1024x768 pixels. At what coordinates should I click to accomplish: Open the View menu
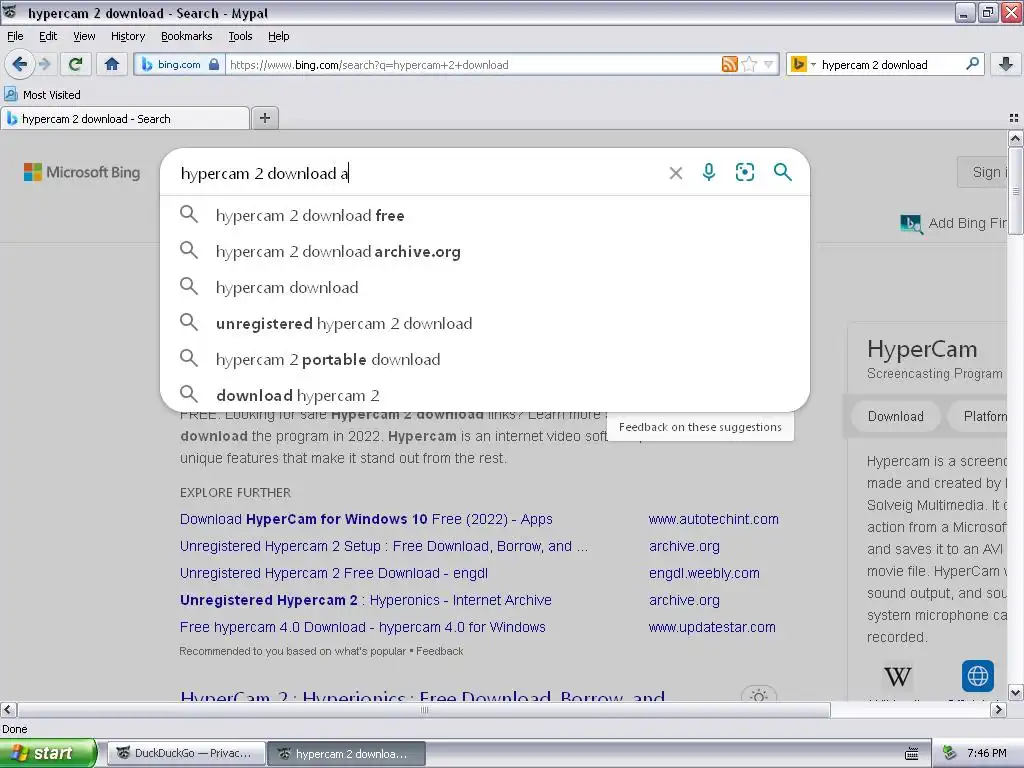[84, 36]
